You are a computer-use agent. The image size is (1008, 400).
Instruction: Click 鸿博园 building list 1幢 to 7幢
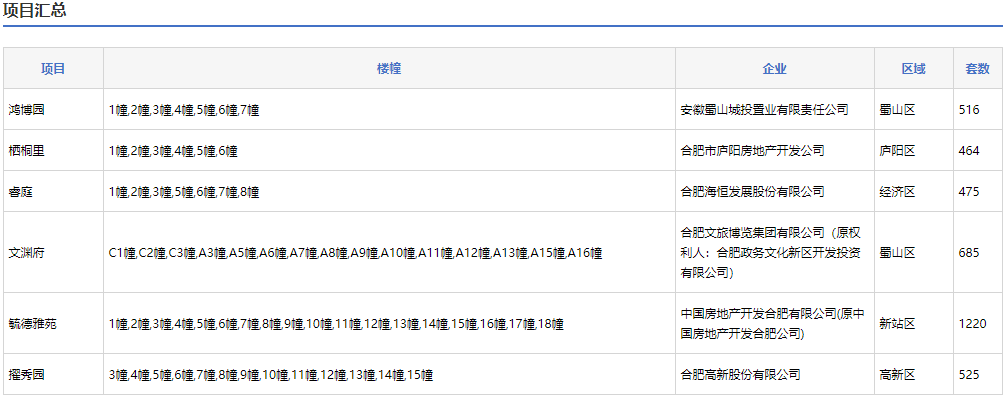pos(184,110)
